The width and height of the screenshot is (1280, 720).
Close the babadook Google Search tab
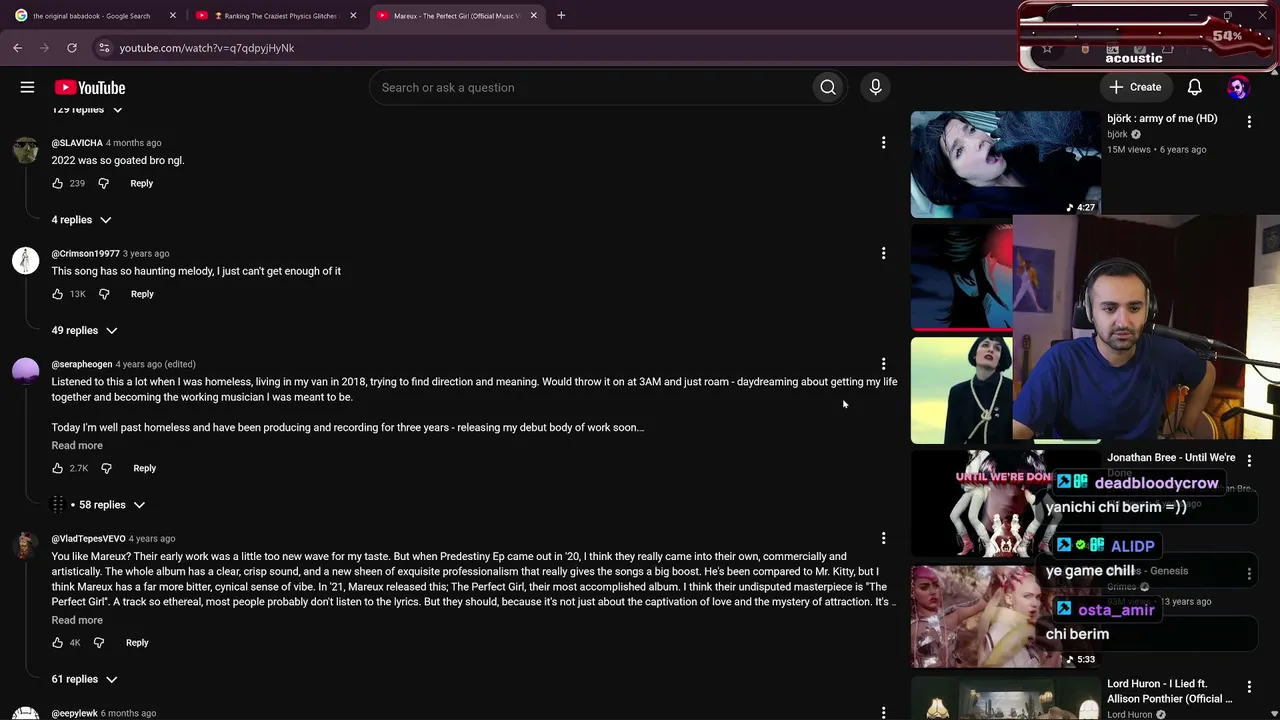click(173, 15)
